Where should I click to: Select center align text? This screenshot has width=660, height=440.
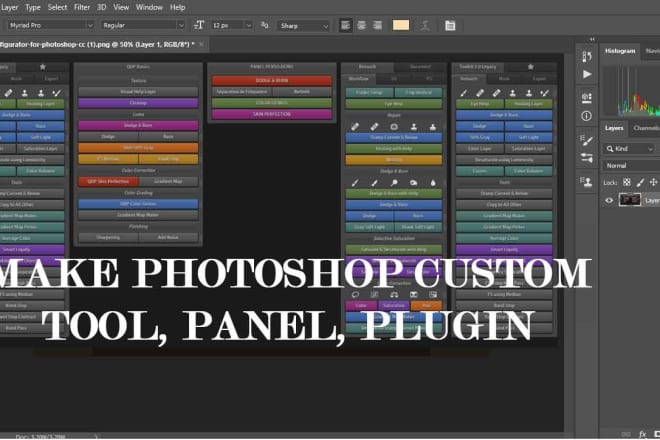point(362,25)
